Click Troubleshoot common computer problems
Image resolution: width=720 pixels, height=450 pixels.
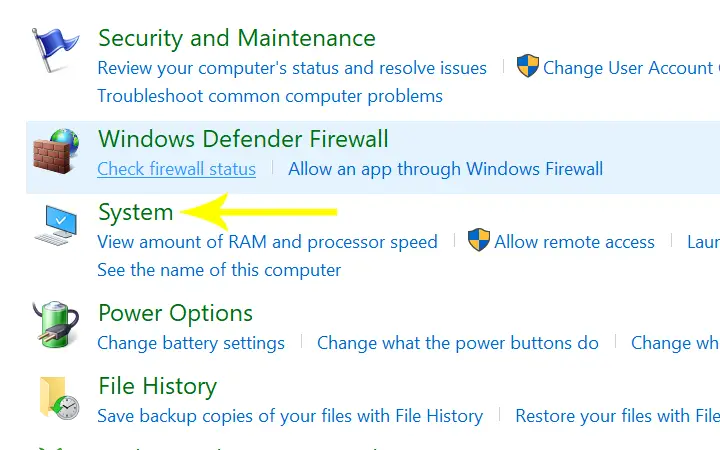point(270,96)
